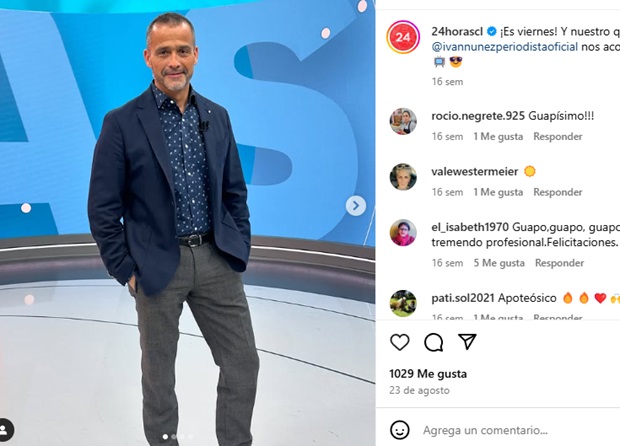Viewport: 620px width, 446px height.
Task: Share post via paper plane icon
Action: coord(467,342)
